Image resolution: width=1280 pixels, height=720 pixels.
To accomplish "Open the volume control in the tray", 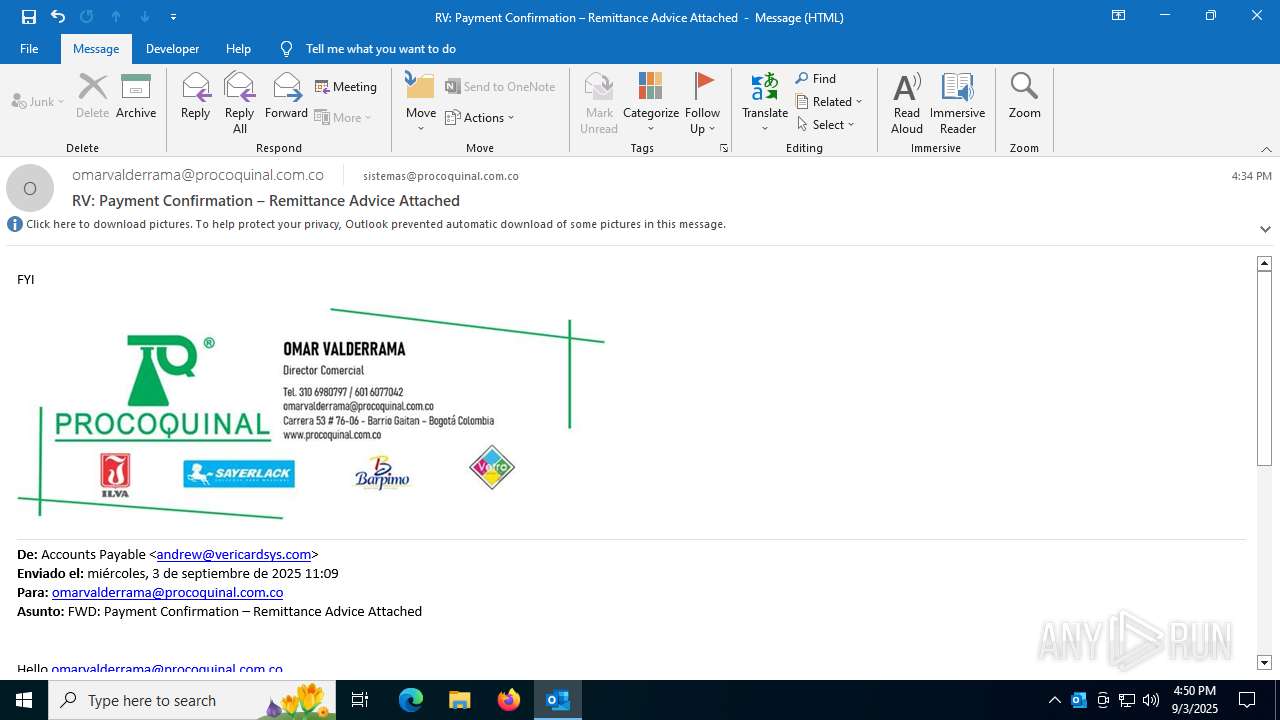I will (x=1151, y=700).
